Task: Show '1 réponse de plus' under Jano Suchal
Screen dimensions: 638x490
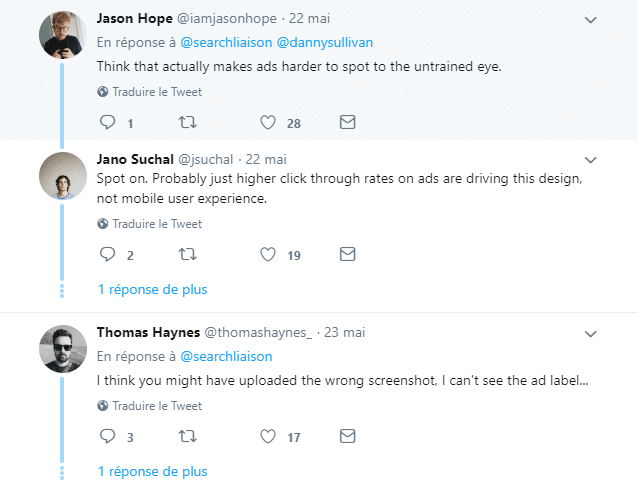Action: tap(153, 289)
